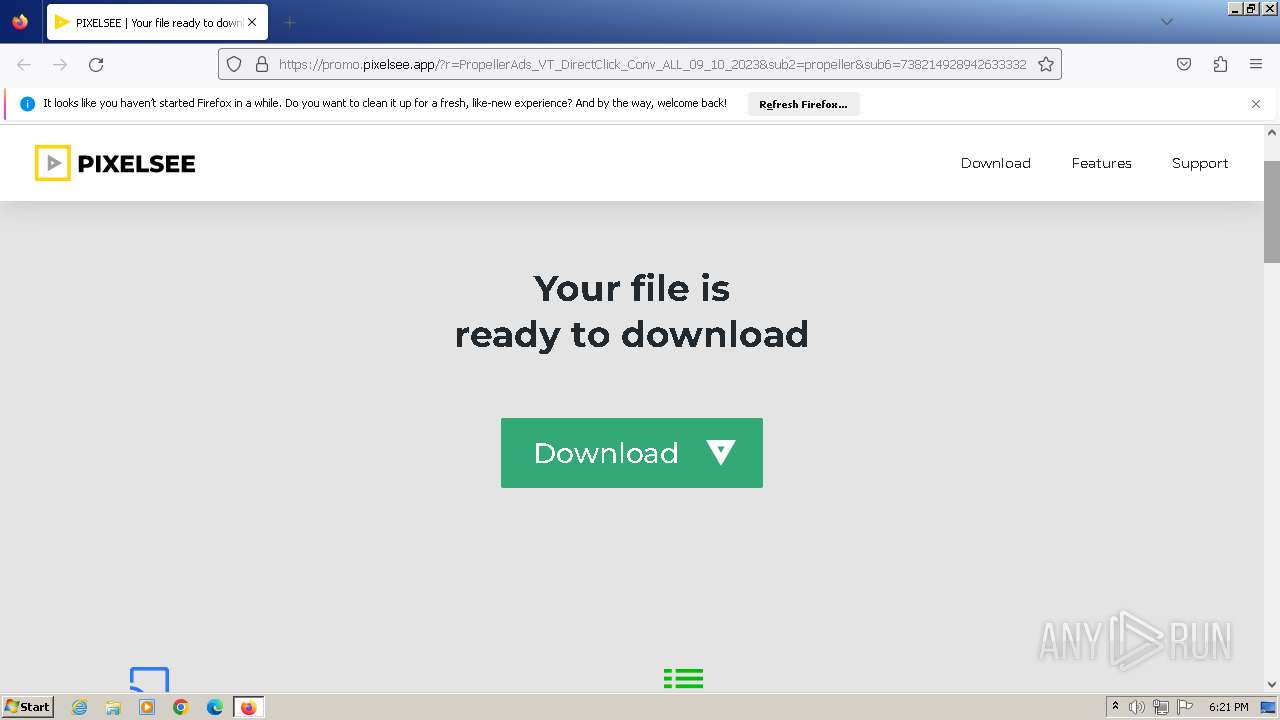
Task: Open the Download nav link
Action: point(995,163)
